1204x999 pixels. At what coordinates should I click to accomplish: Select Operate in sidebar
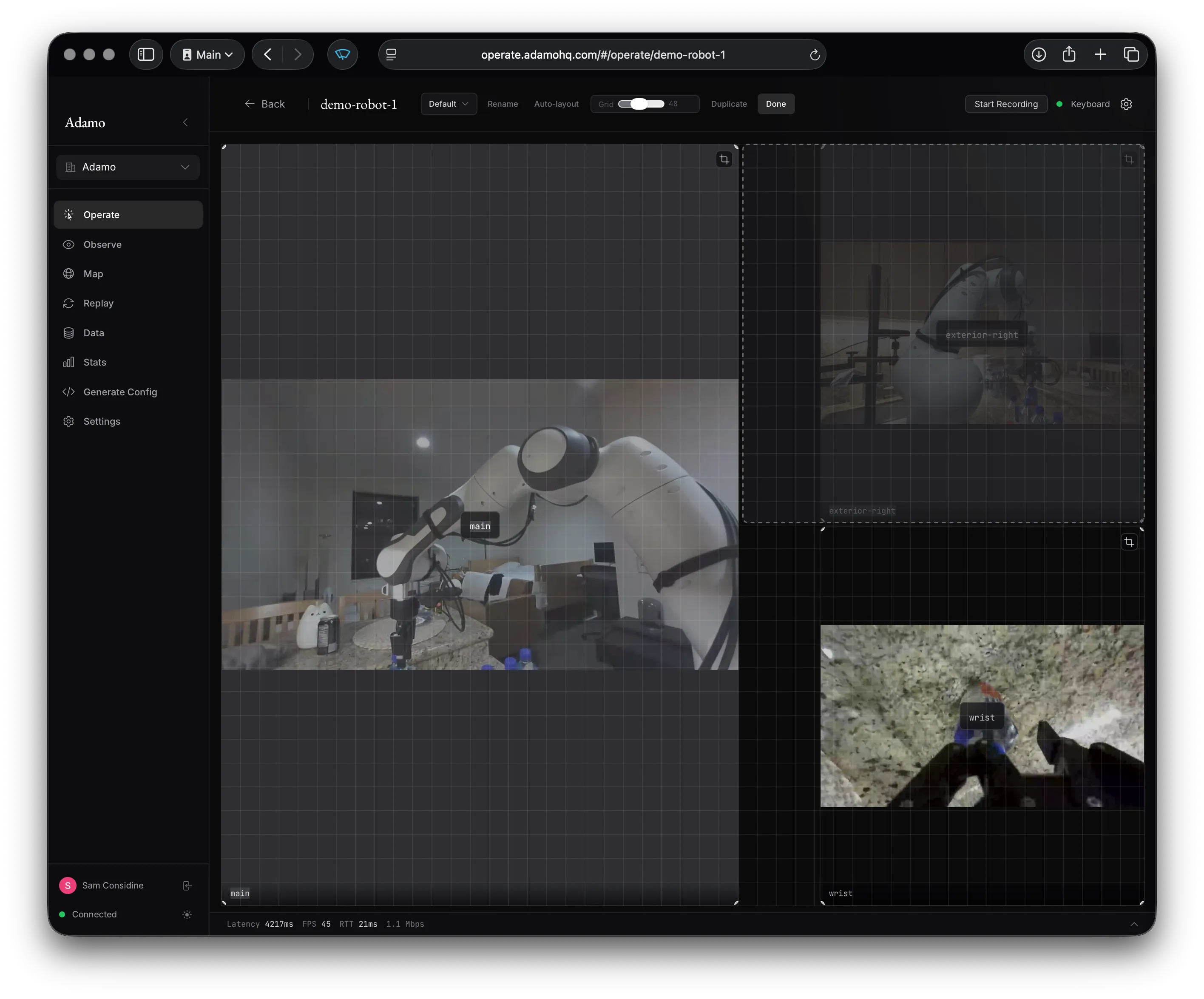[x=128, y=214]
